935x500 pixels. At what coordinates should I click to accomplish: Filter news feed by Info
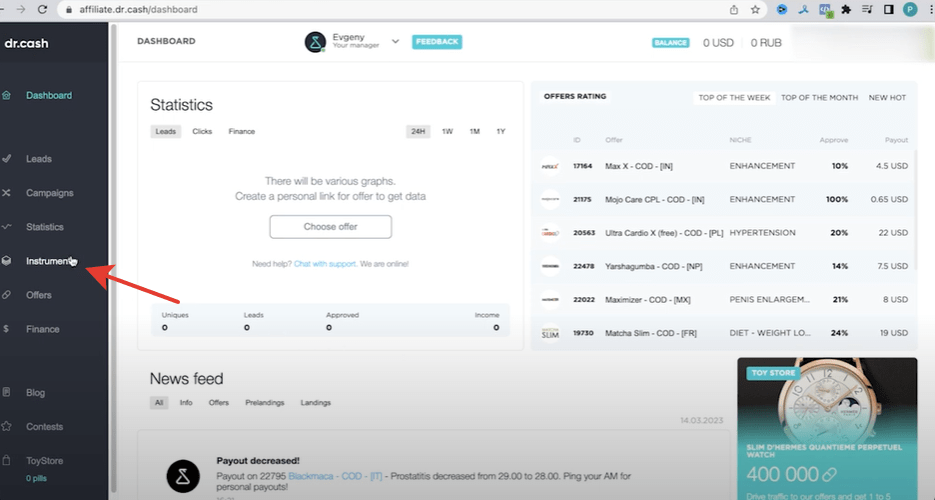pyautogui.click(x=186, y=403)
